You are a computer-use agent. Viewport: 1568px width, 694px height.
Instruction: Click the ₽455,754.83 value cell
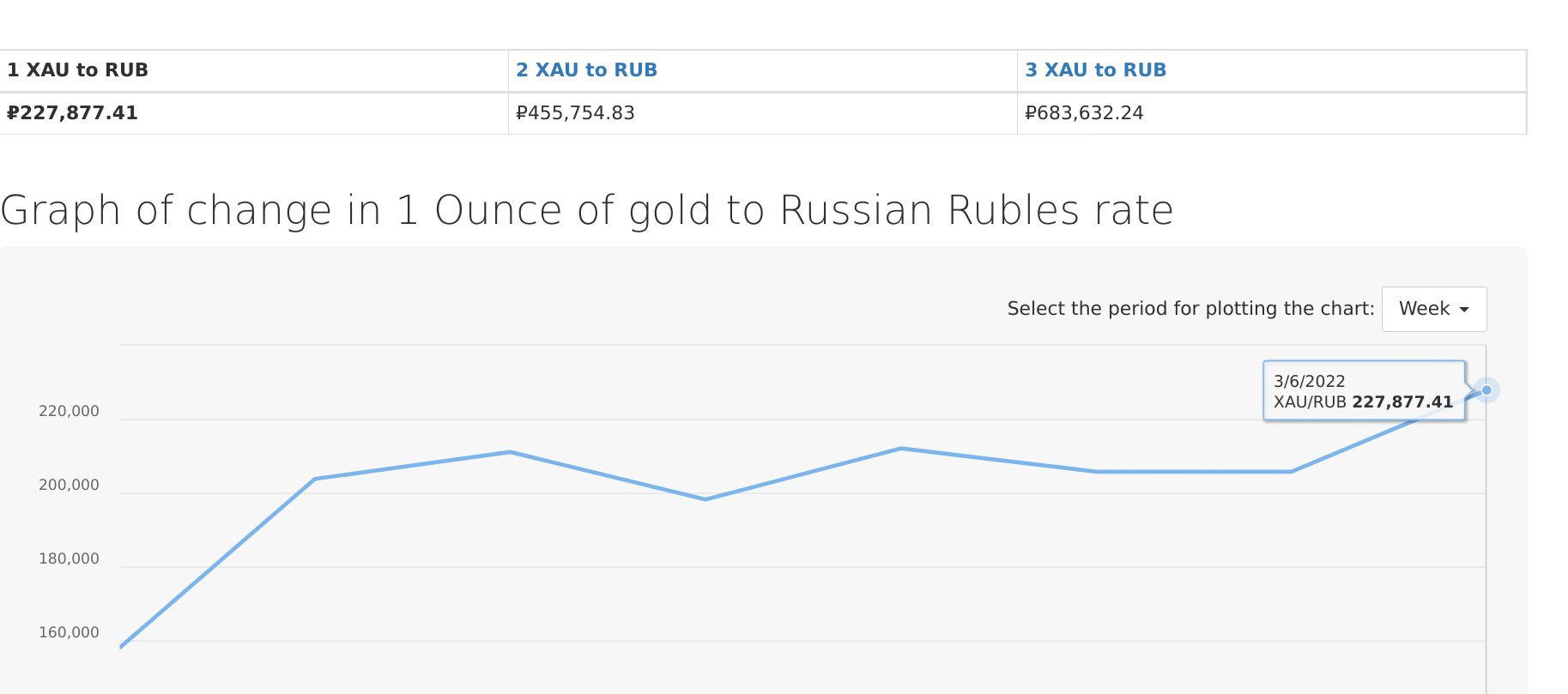click(x=575, y=113)
